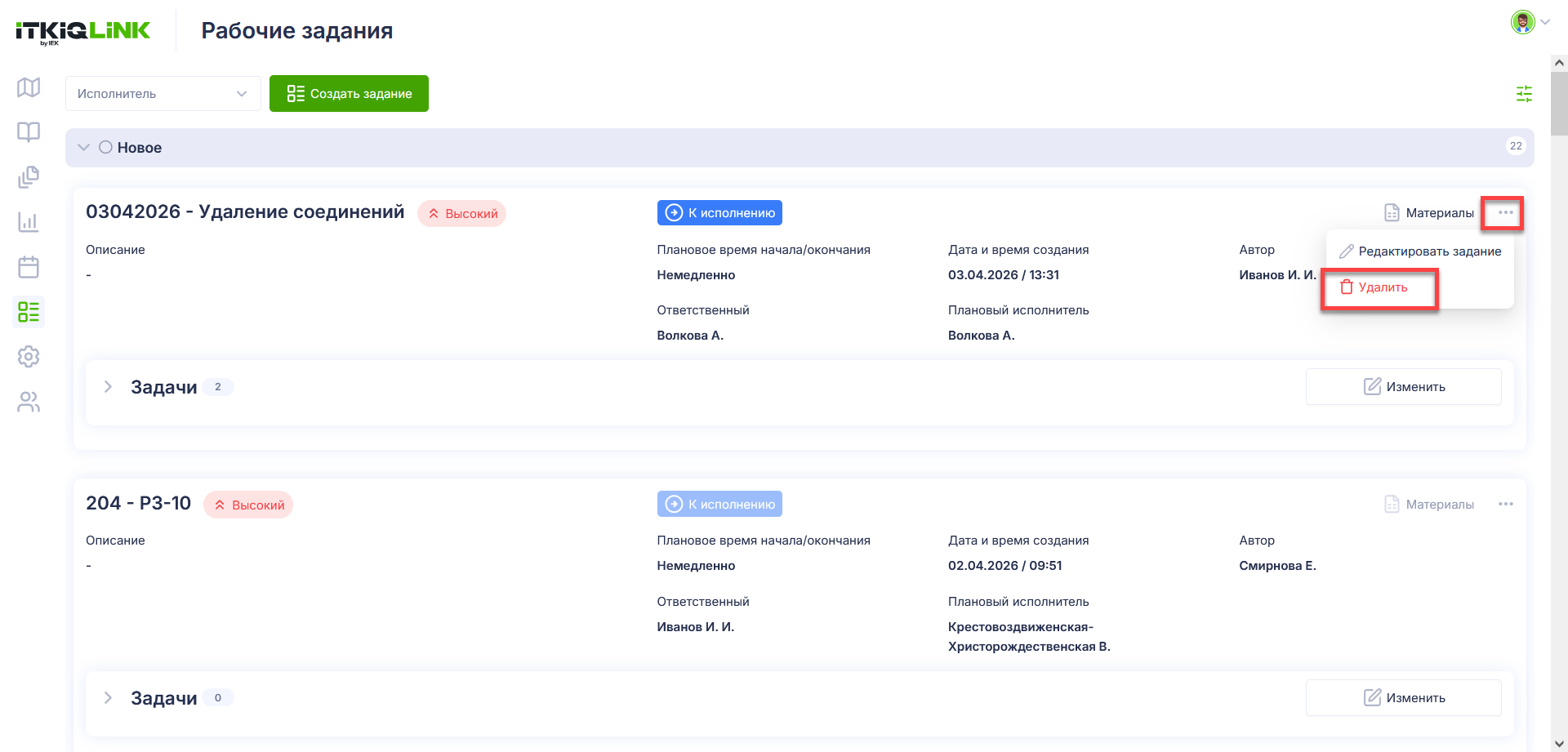
Task: Choose Редактировать задание menu item
Action: click(1420, 251)
